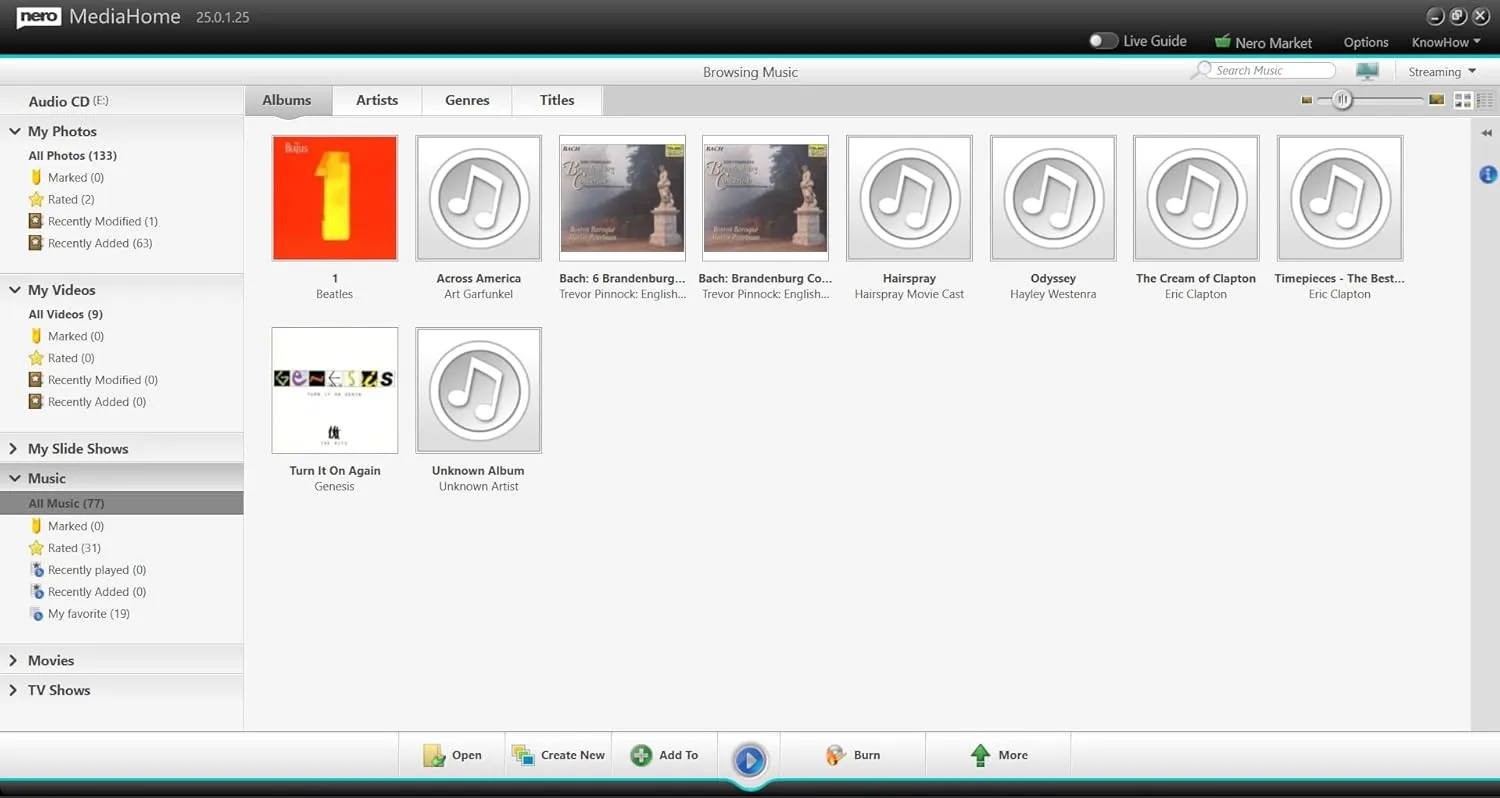Toggle the Live Guide switch
The height and width of the screenshot is (798, 1500).
click(x=1103, y=40)
